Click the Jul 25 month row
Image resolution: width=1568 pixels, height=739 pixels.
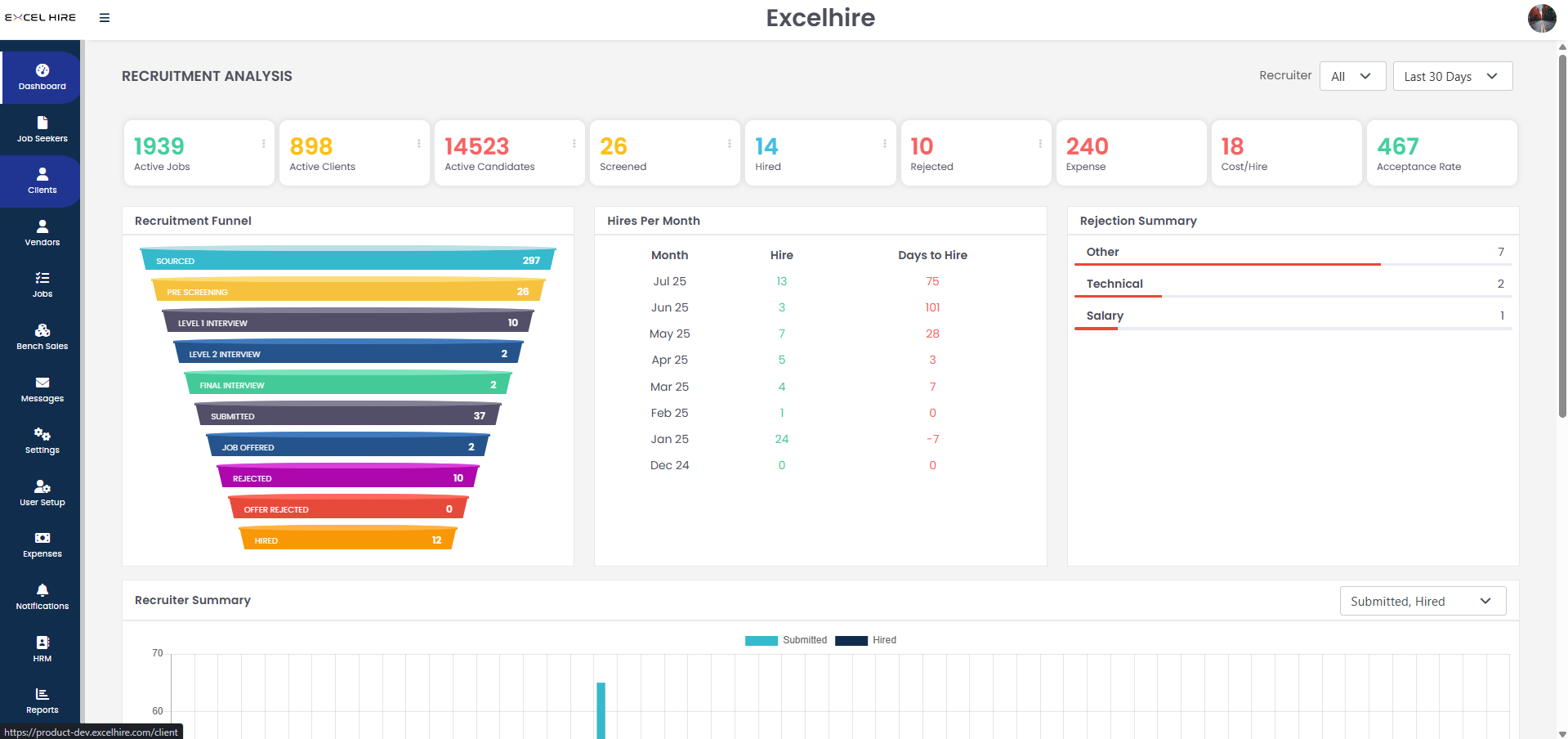[820, 281]
